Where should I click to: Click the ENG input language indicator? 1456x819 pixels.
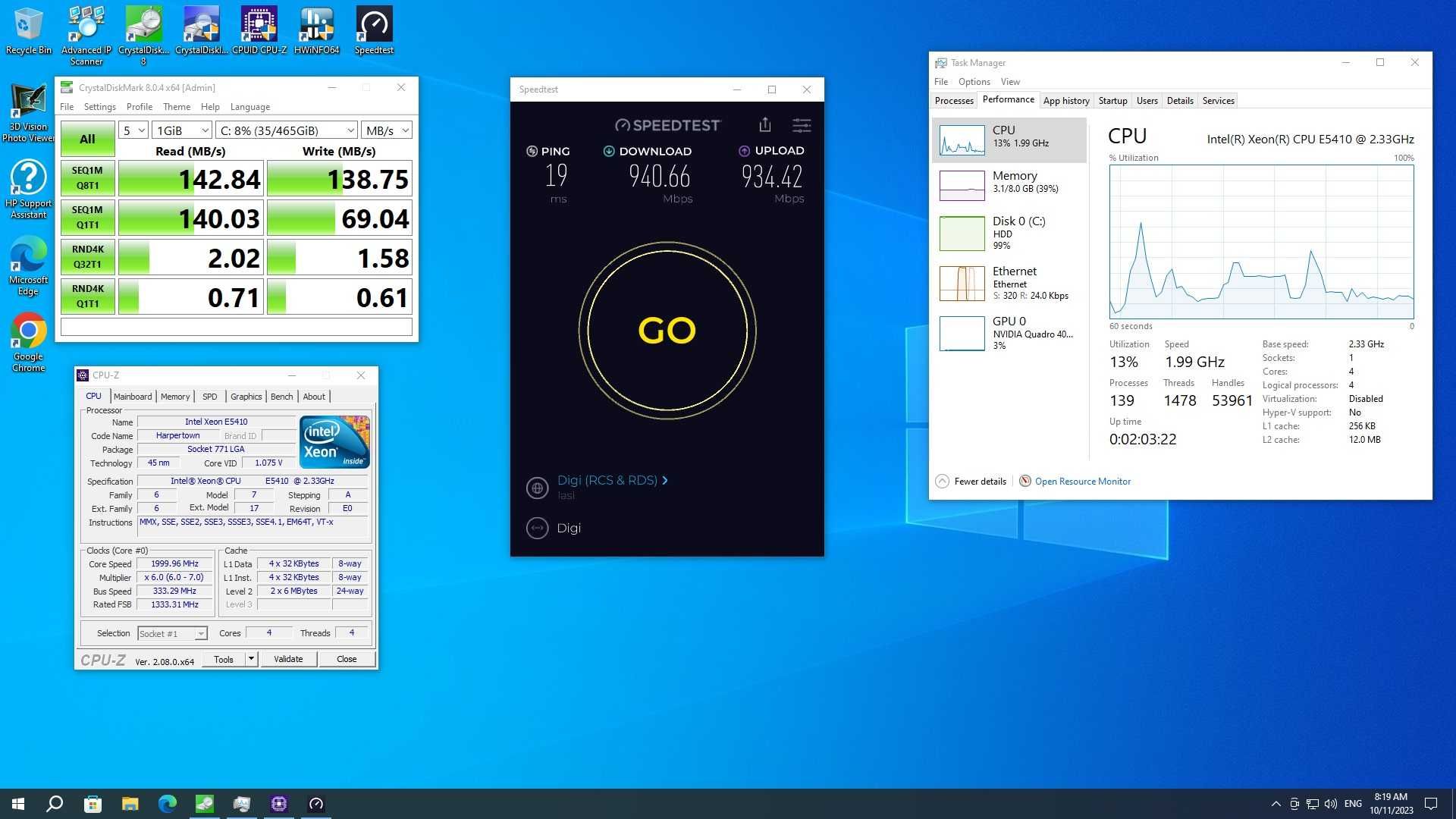(x=1353, y=804)
